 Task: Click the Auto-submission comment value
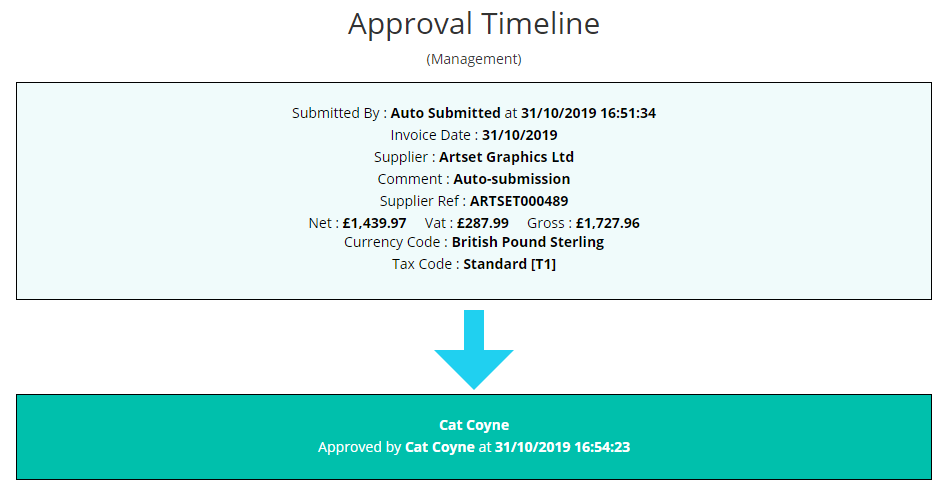coord(512,179)
